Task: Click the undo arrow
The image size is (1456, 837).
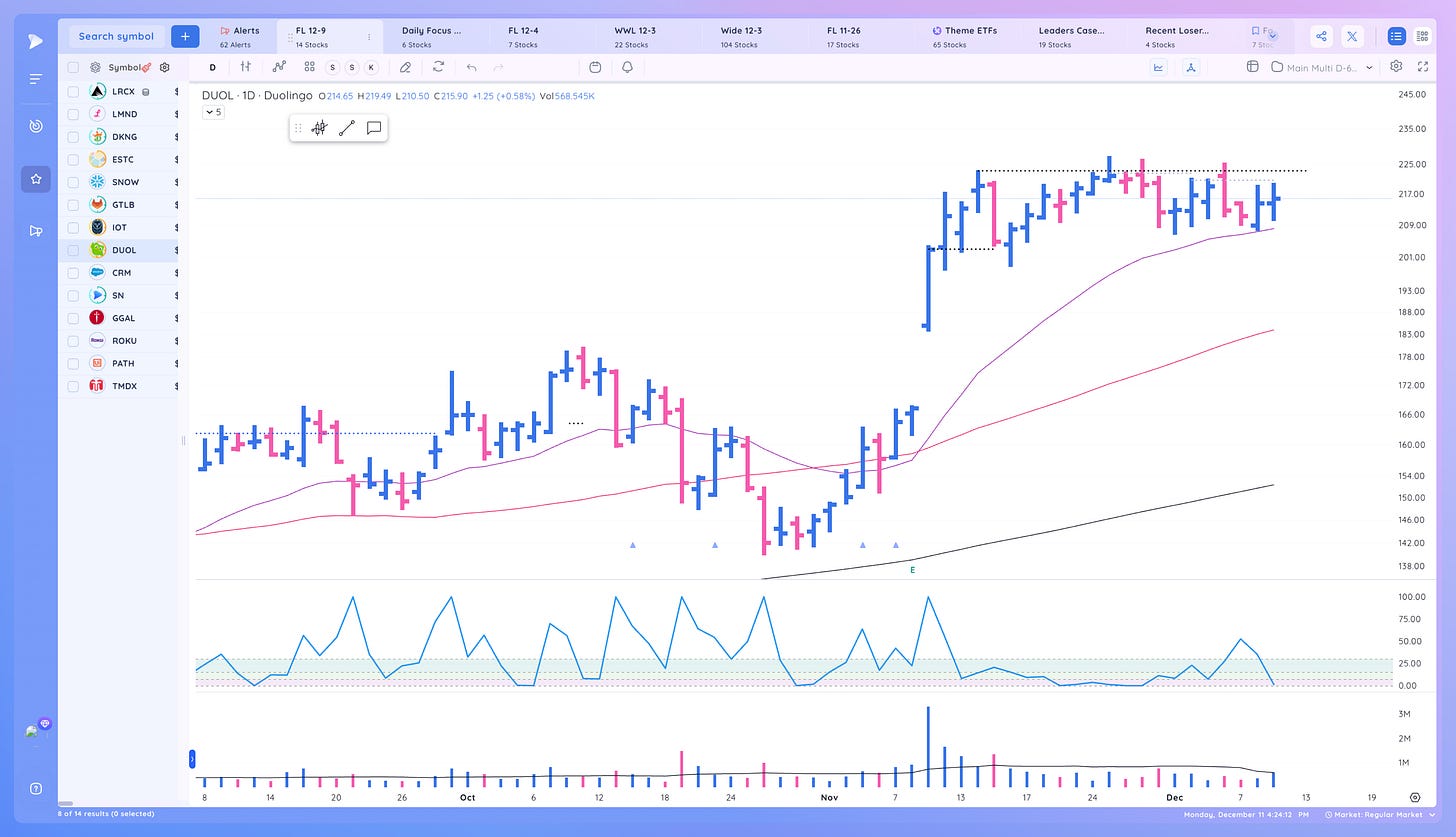Action: (471, 67)
